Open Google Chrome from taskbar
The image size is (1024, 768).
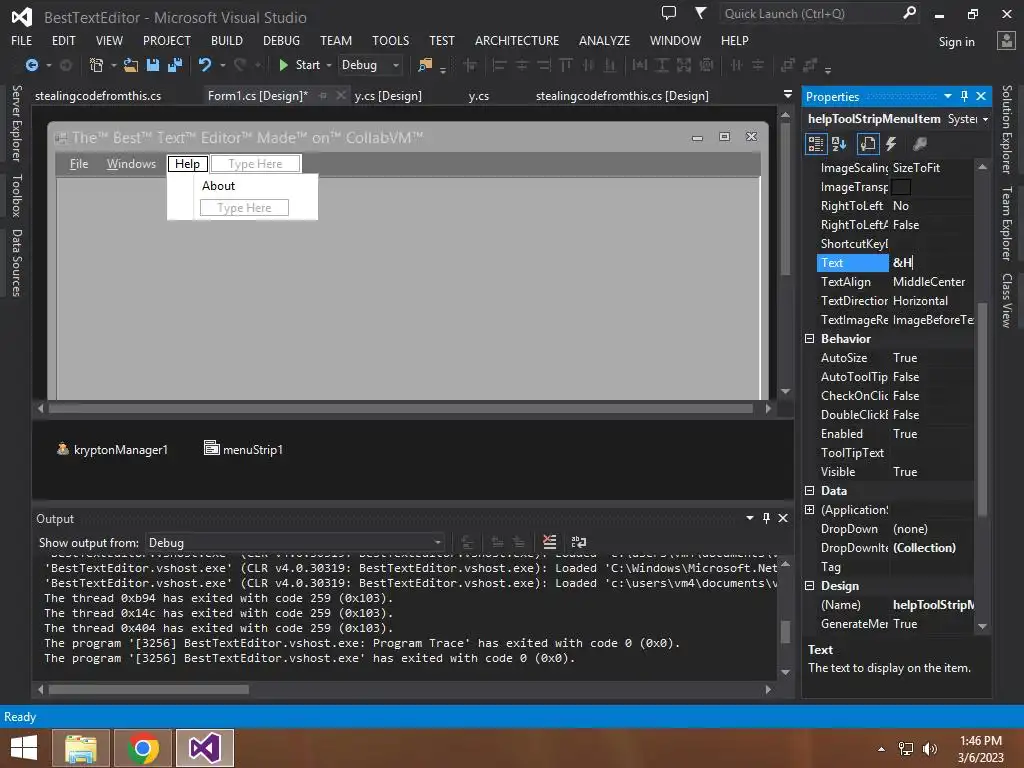tap(143, 748)
